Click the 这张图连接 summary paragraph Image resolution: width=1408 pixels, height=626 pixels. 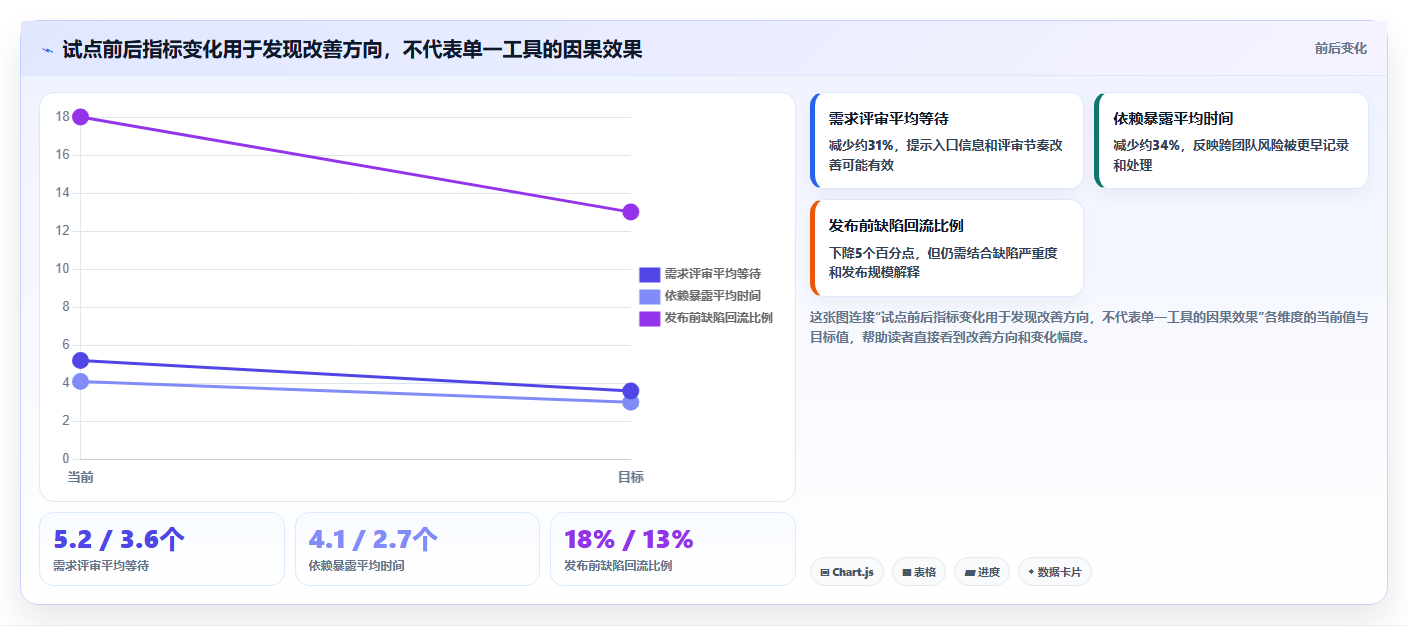tap(1089, 327)
